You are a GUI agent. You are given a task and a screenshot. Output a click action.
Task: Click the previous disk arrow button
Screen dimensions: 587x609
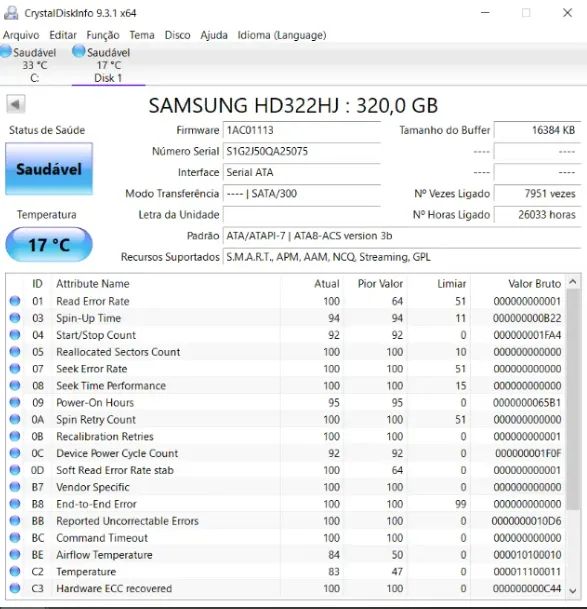click(x=16, y=104)
